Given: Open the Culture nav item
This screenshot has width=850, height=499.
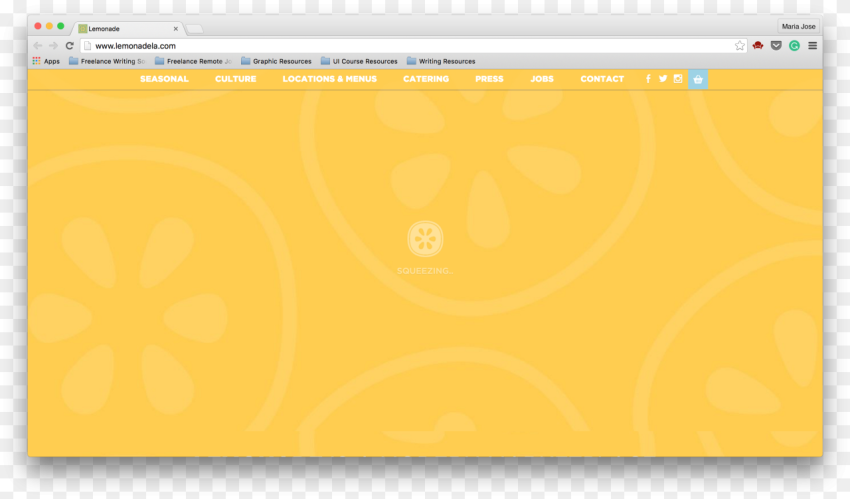Looking at the screenshot, I should point(235,79).
